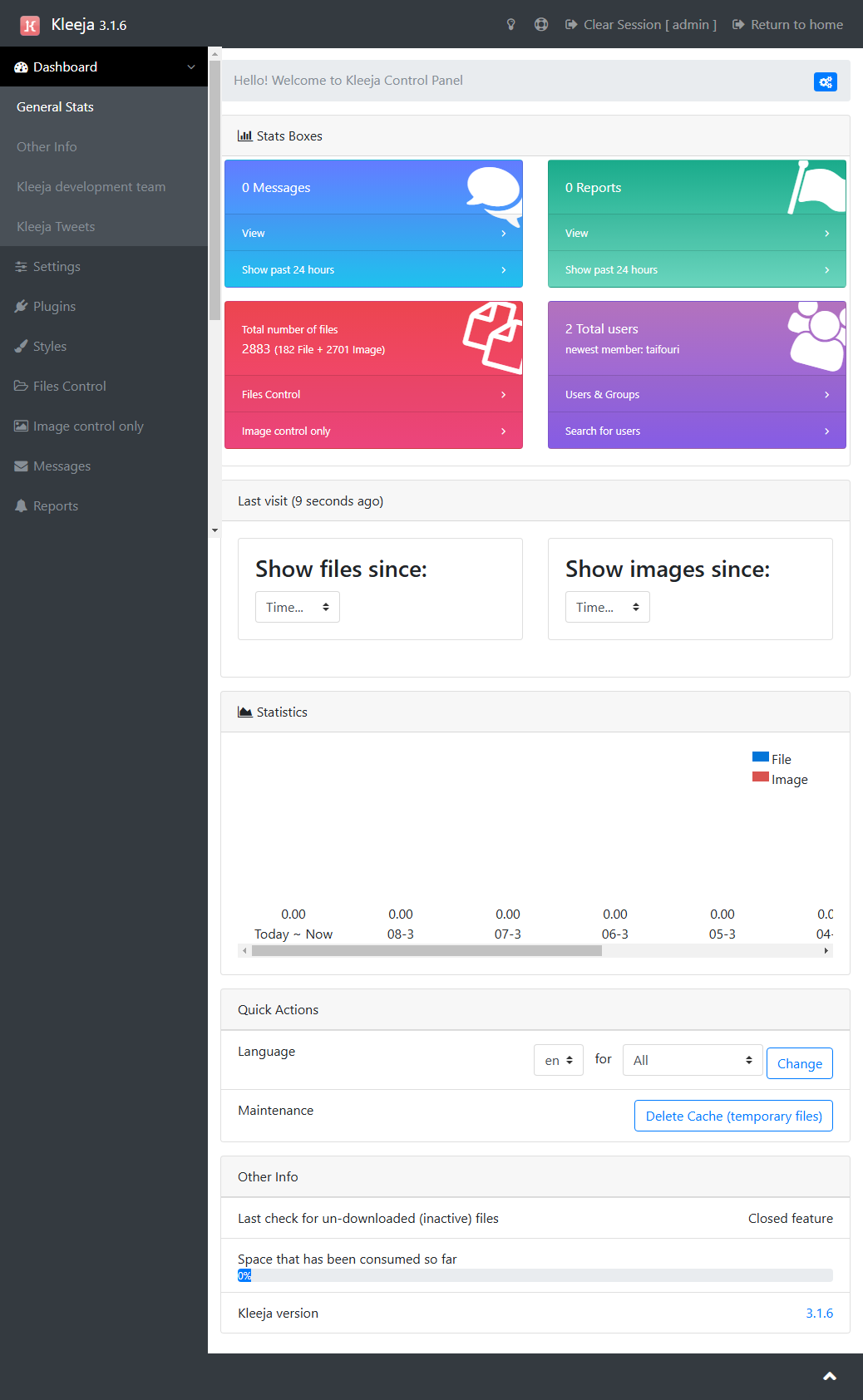Open Reports in sidebar
This screenshot has height=1400, width=863.
click(104, 505)
